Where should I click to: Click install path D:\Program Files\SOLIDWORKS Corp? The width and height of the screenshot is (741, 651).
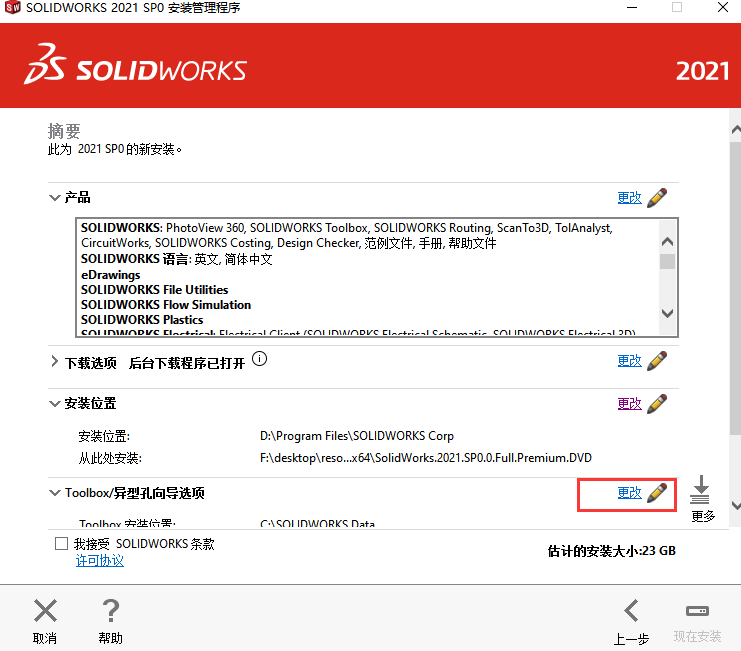(x=357, y=436)
